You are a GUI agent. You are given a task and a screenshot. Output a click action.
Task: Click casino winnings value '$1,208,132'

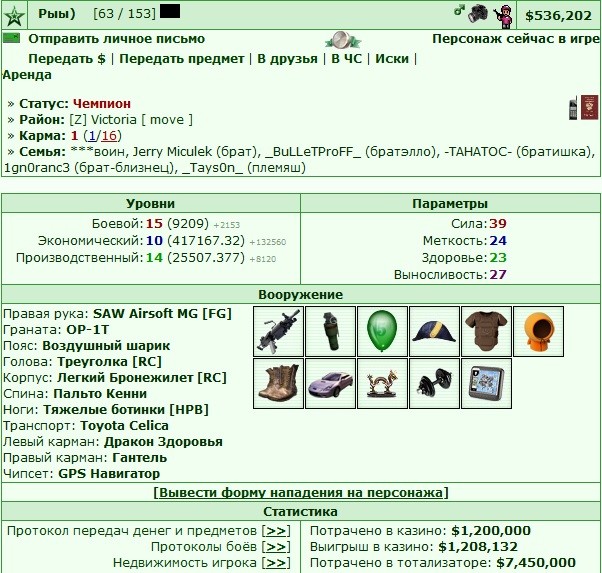point(478,547)
